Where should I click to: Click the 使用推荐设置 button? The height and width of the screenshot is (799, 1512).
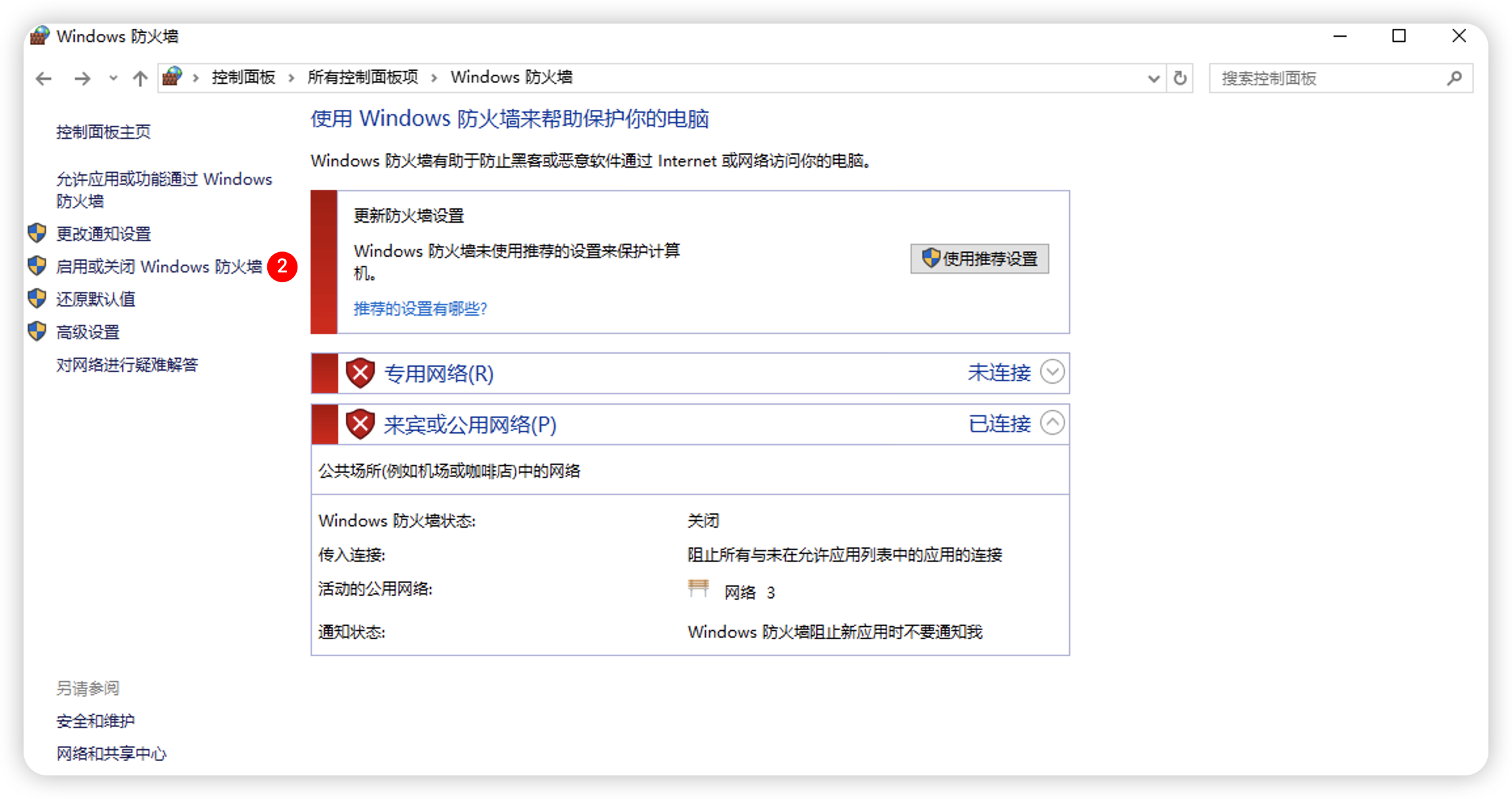[x=979, y=258]
